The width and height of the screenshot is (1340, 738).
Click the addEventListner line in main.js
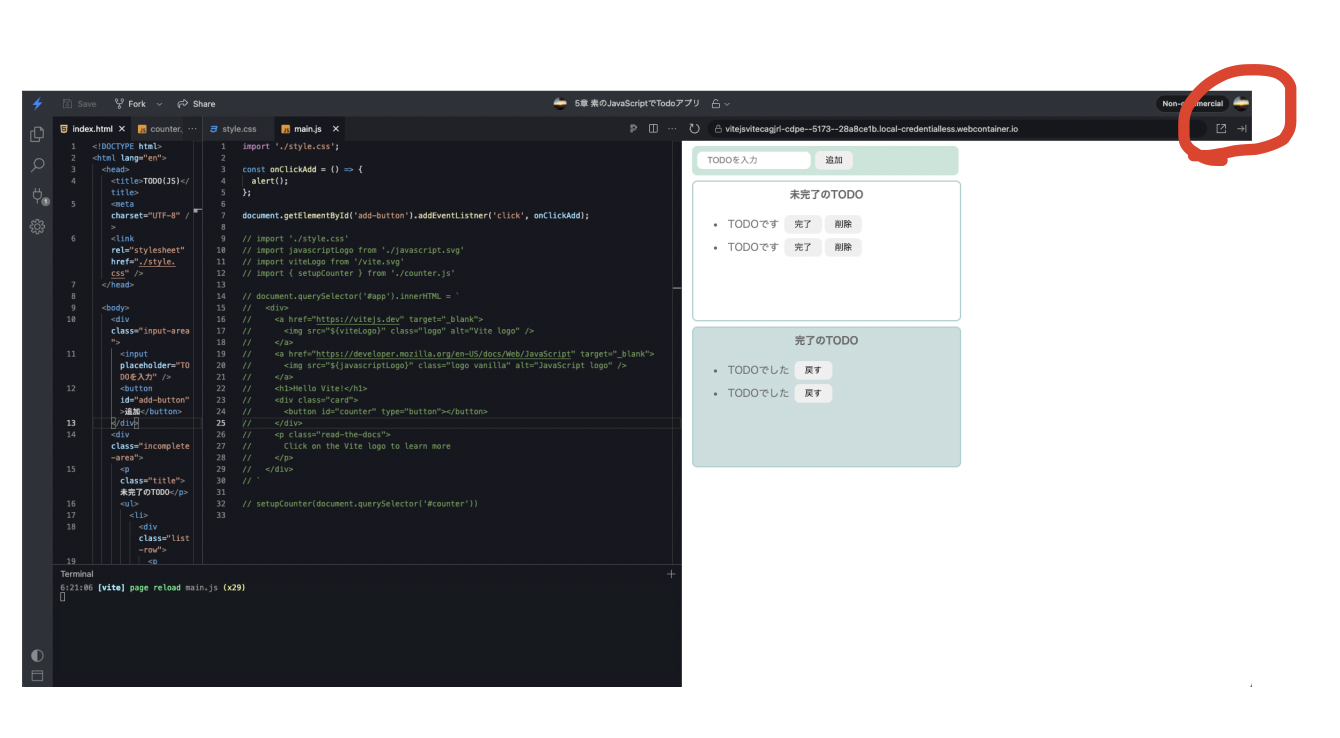coord(415,215)
